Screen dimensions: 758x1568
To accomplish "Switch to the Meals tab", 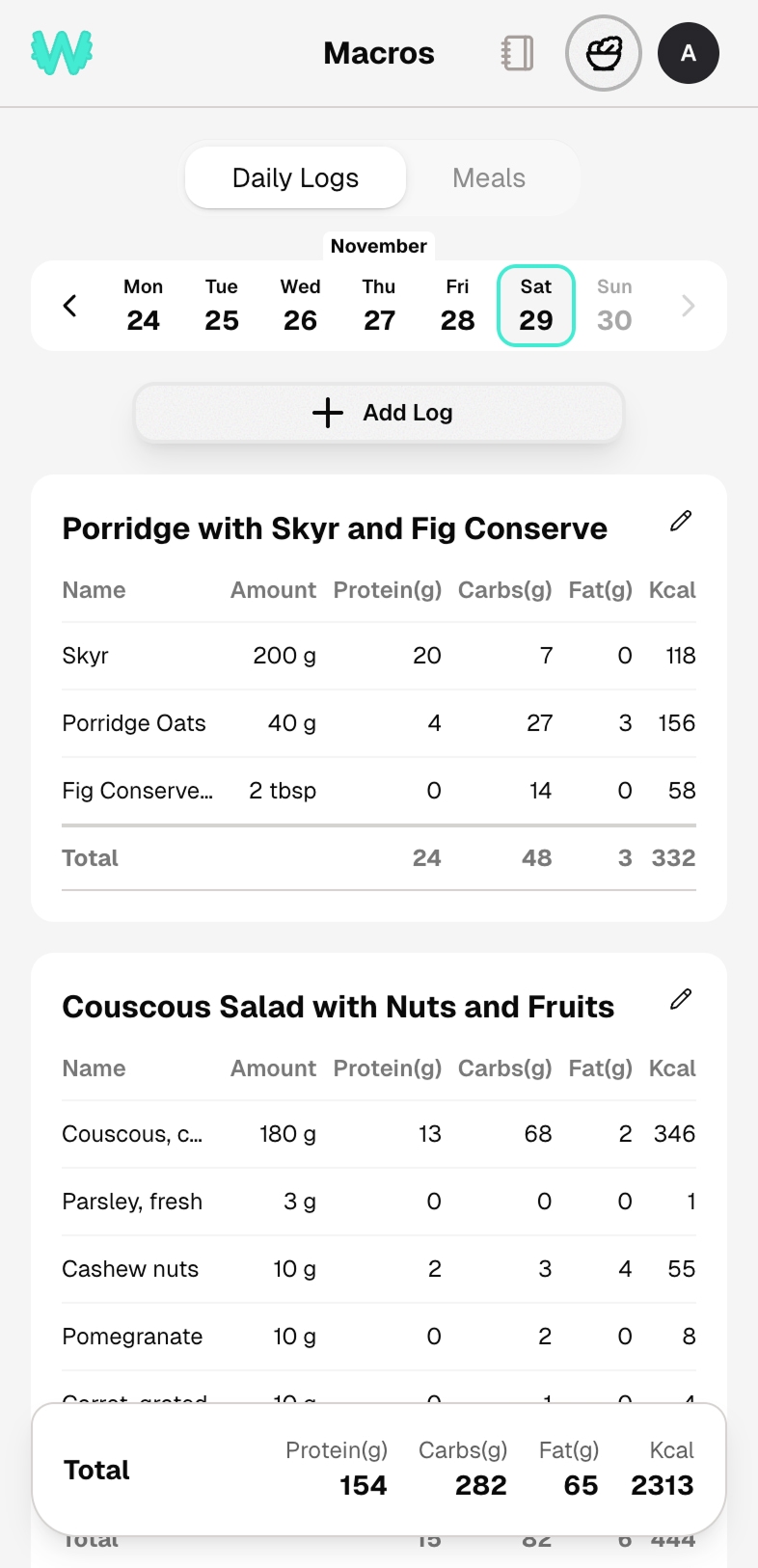I will click(x=489, y=178).
